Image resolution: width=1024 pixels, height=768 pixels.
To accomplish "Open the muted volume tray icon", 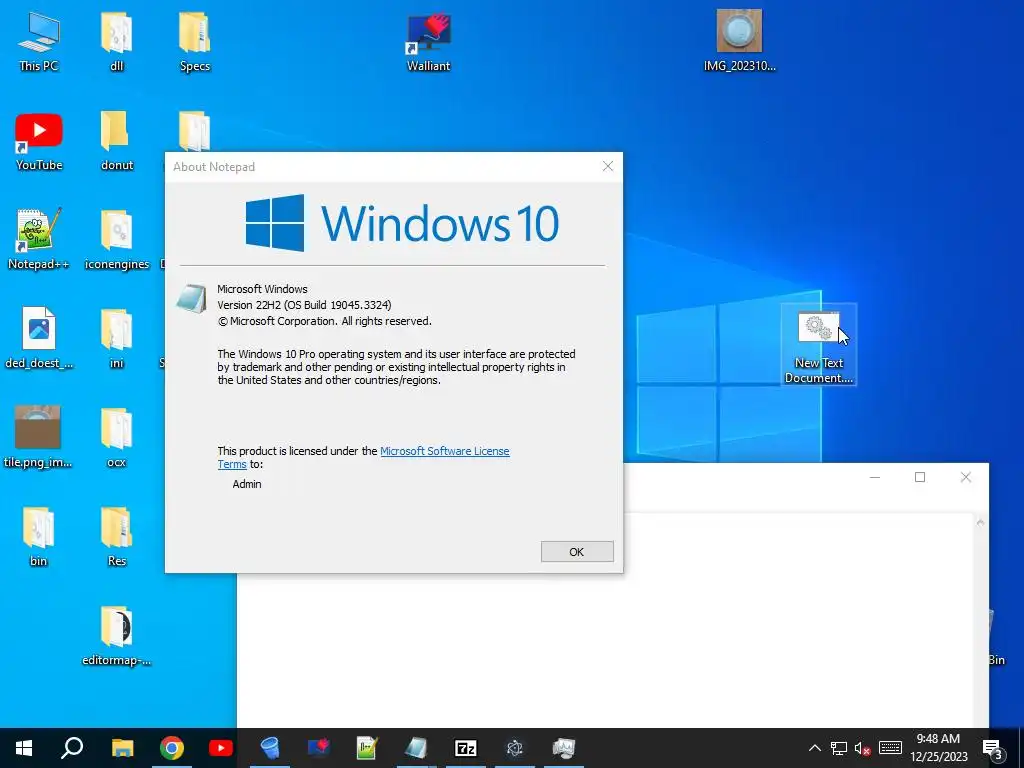I will click(x=862, y=748).
